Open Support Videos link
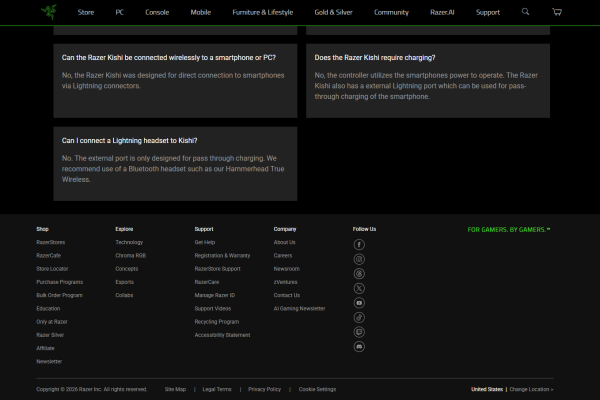The image size is (600, 400). tap(213, 308)
